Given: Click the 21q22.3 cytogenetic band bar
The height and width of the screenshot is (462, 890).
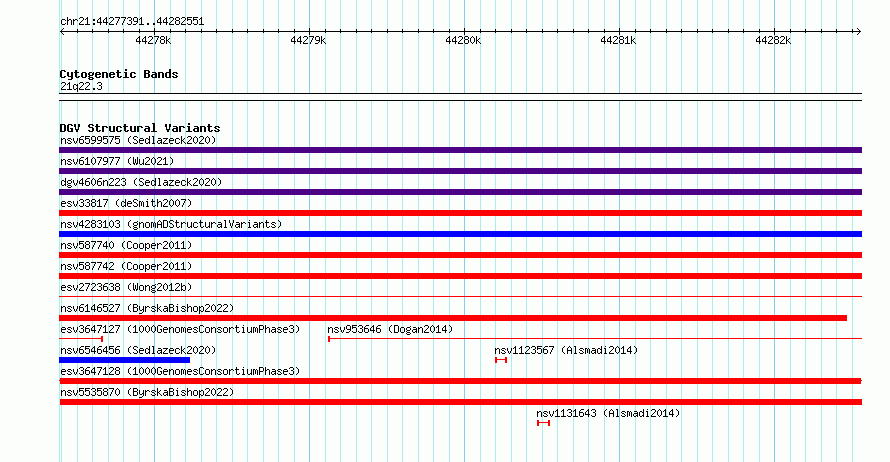Looking at the screenshot, I should (x=460, y=97).
